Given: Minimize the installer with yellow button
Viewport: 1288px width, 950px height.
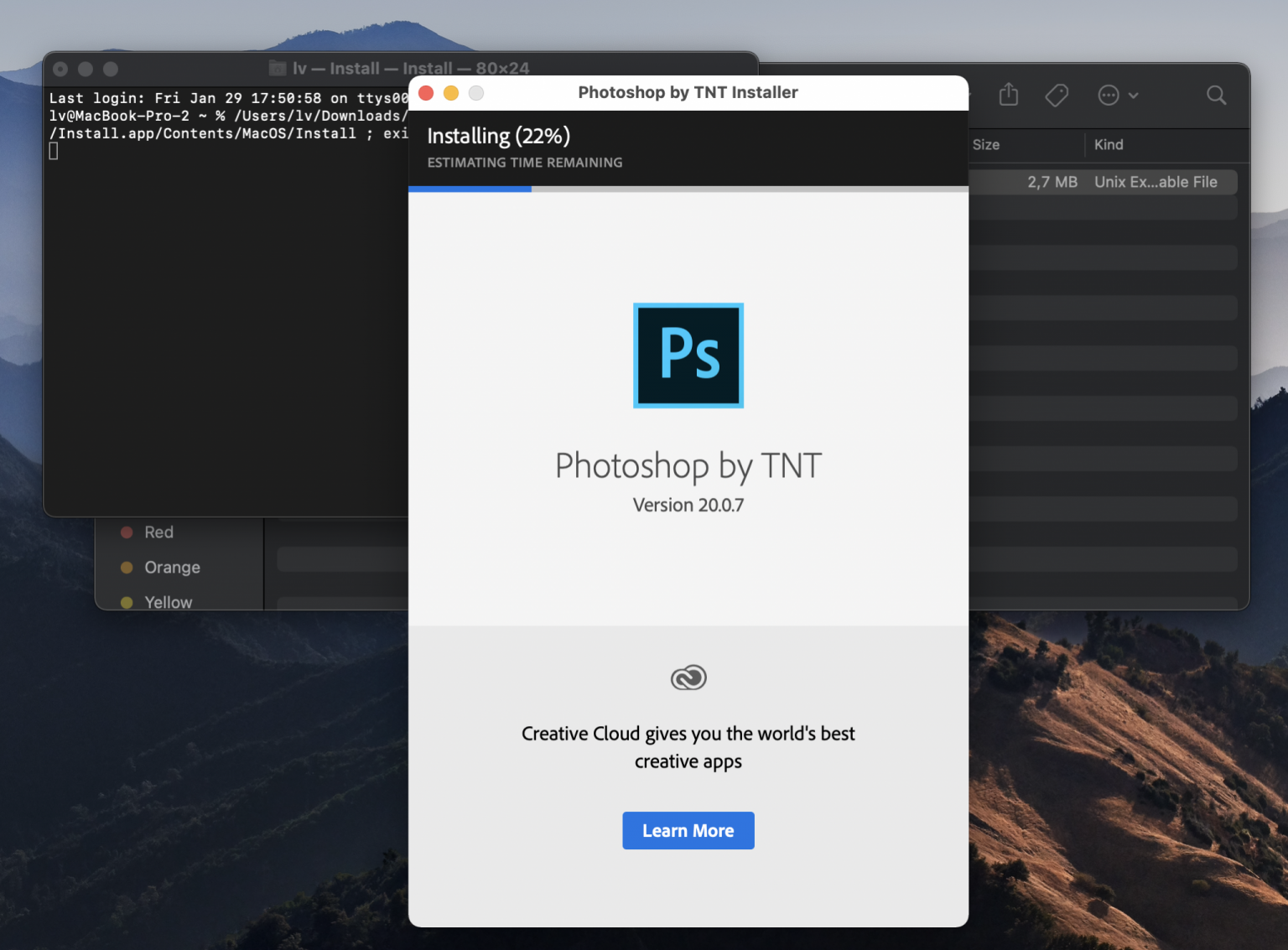Looking at the screenshot, I should pos(451,93).
